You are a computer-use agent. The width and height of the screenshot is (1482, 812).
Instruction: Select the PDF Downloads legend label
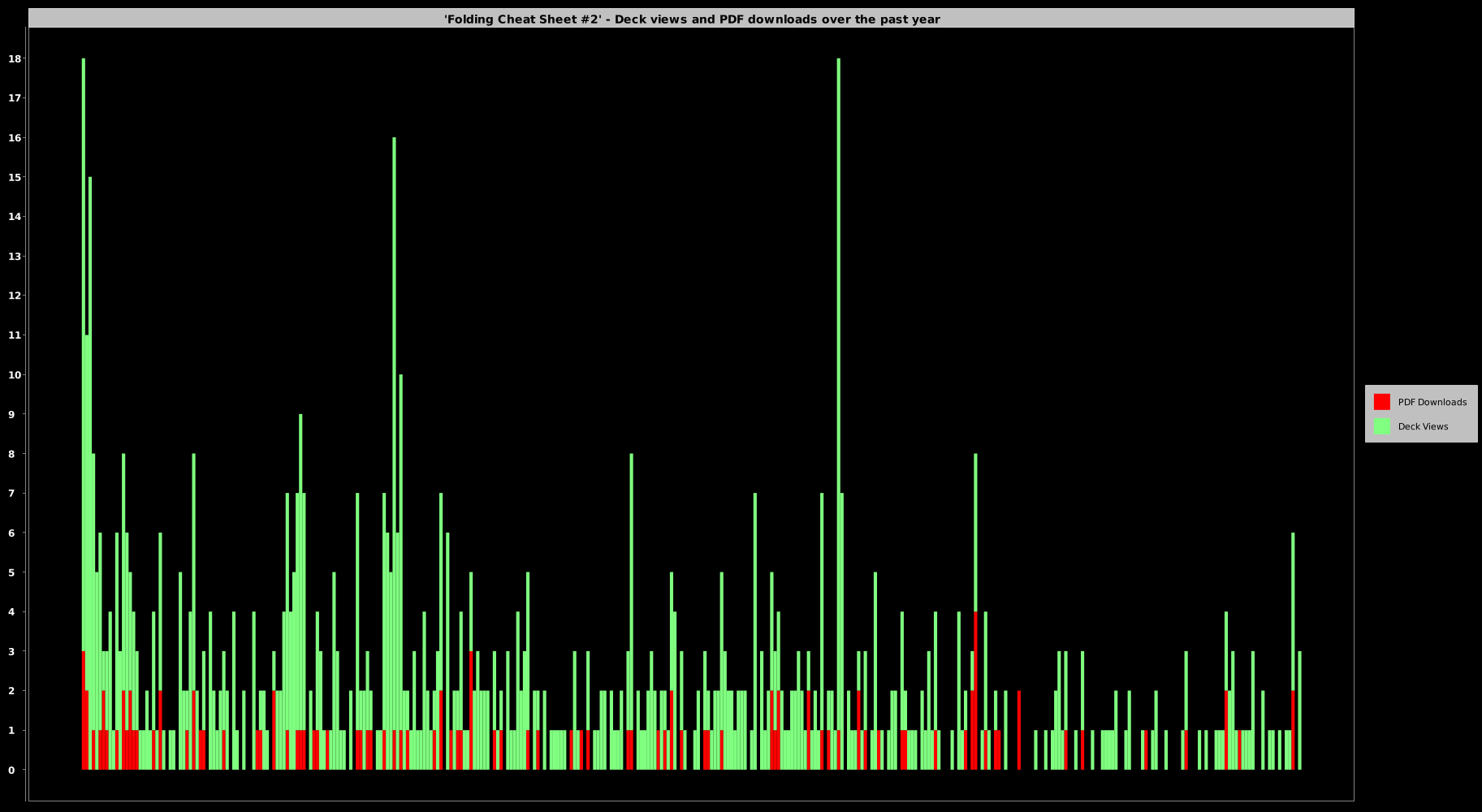[x=1432, y=402]
